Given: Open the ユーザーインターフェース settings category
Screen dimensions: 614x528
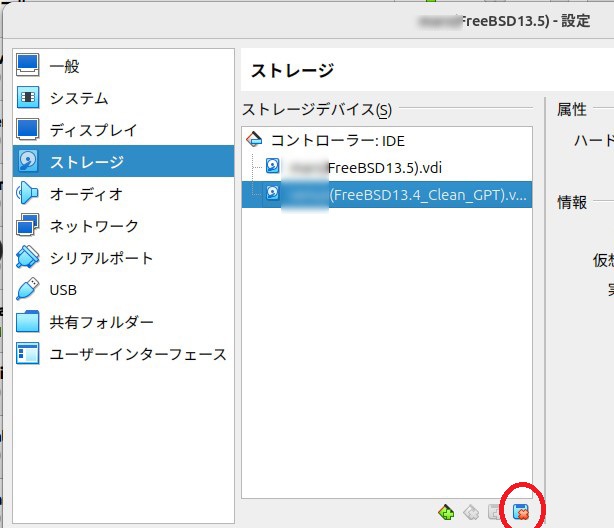Looking at the screenshot, I should (x=123, y=354).
